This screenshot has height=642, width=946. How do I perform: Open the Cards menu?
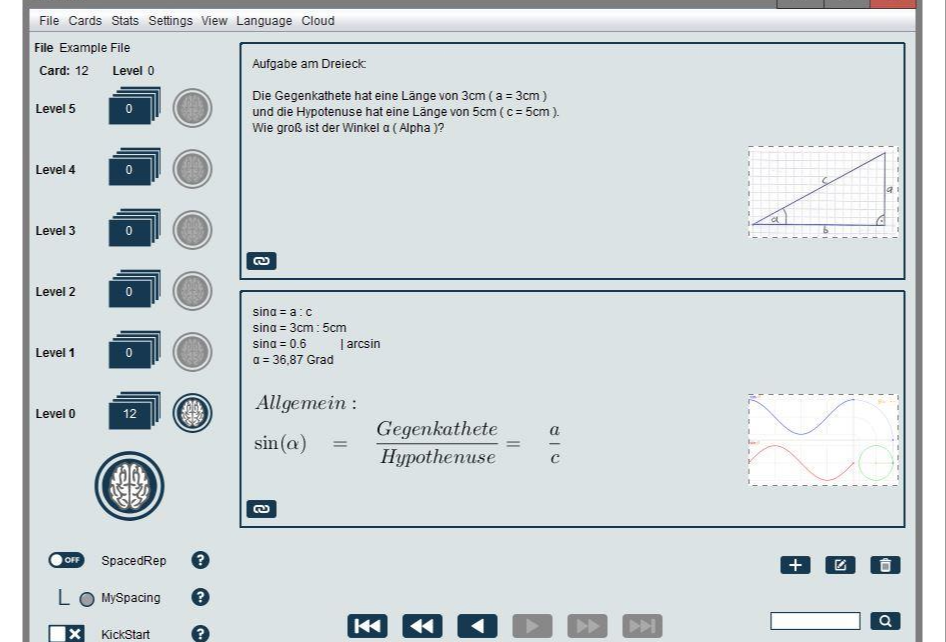click(85, 20)
